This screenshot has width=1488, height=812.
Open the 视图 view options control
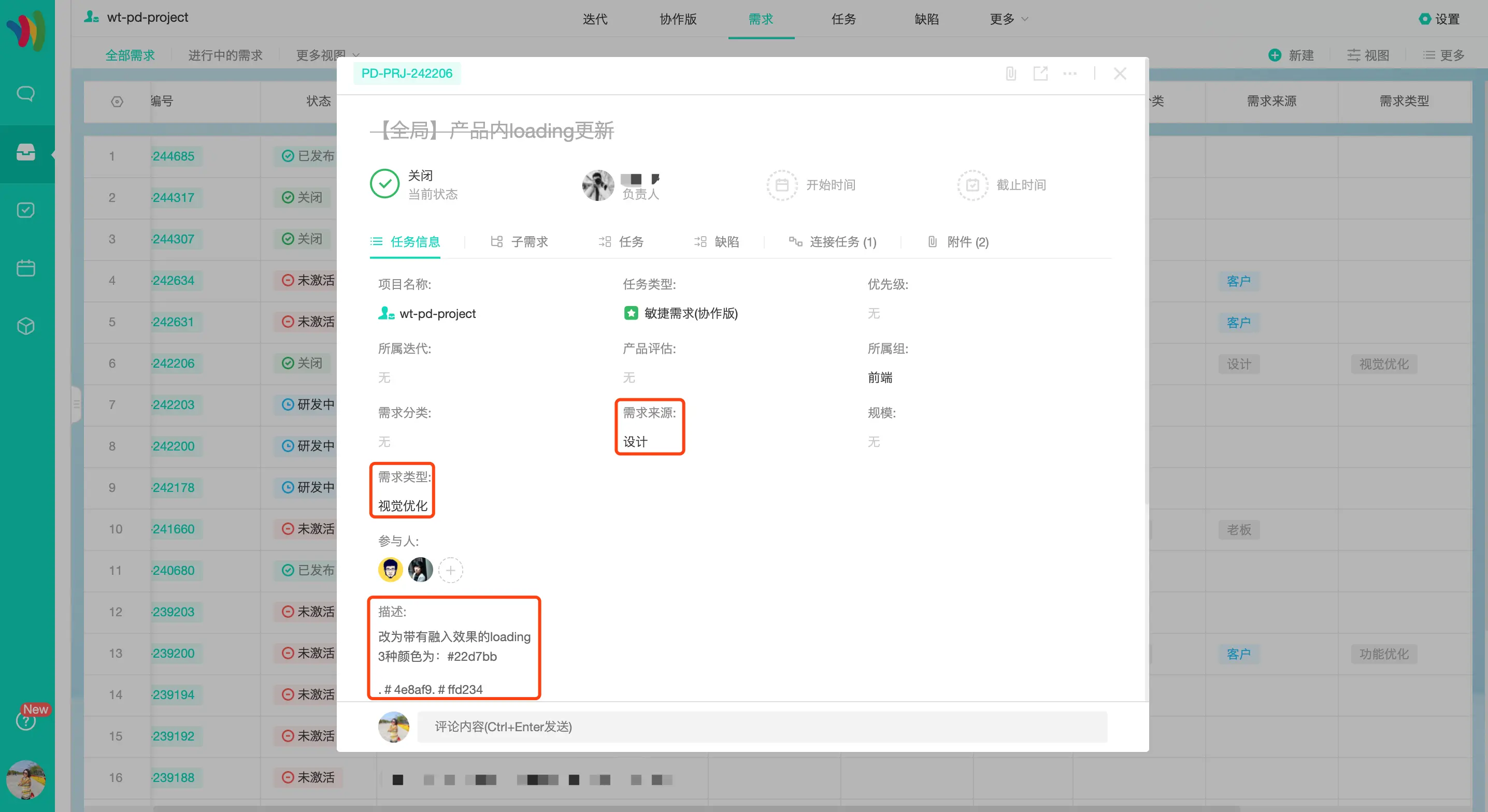click(x=1368, y=55)
